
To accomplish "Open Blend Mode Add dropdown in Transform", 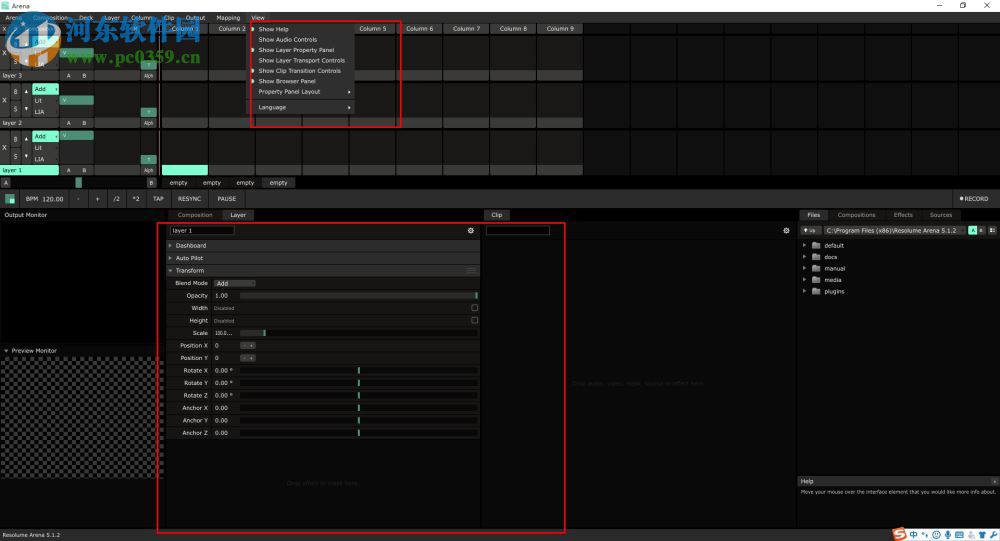I will [234, 283].
